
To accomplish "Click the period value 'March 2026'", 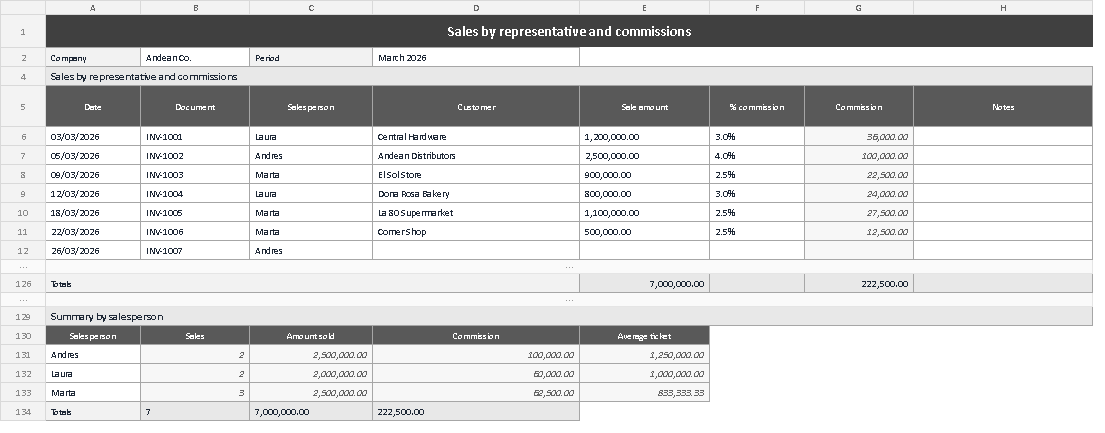I will click(476, 58).
